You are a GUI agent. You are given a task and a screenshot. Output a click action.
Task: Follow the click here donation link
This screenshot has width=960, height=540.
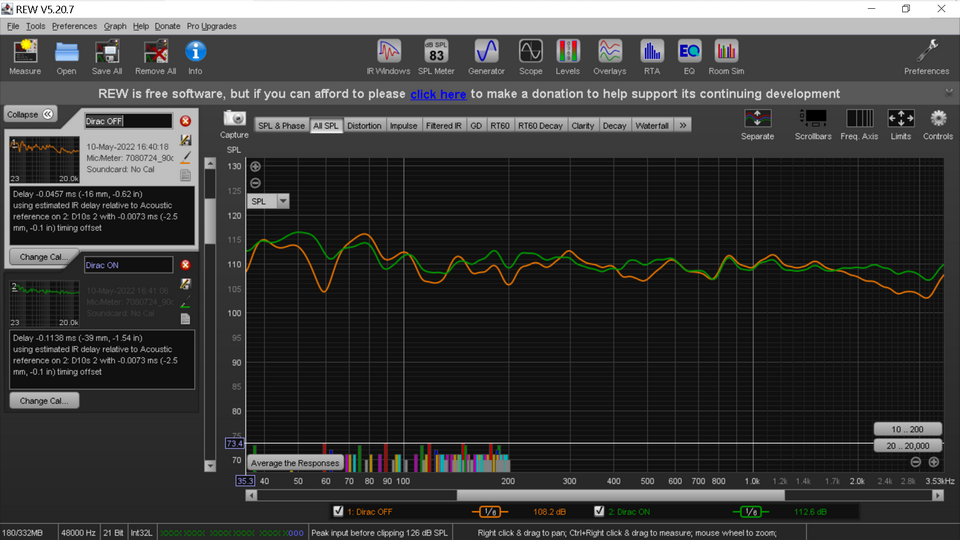point(438,94)
